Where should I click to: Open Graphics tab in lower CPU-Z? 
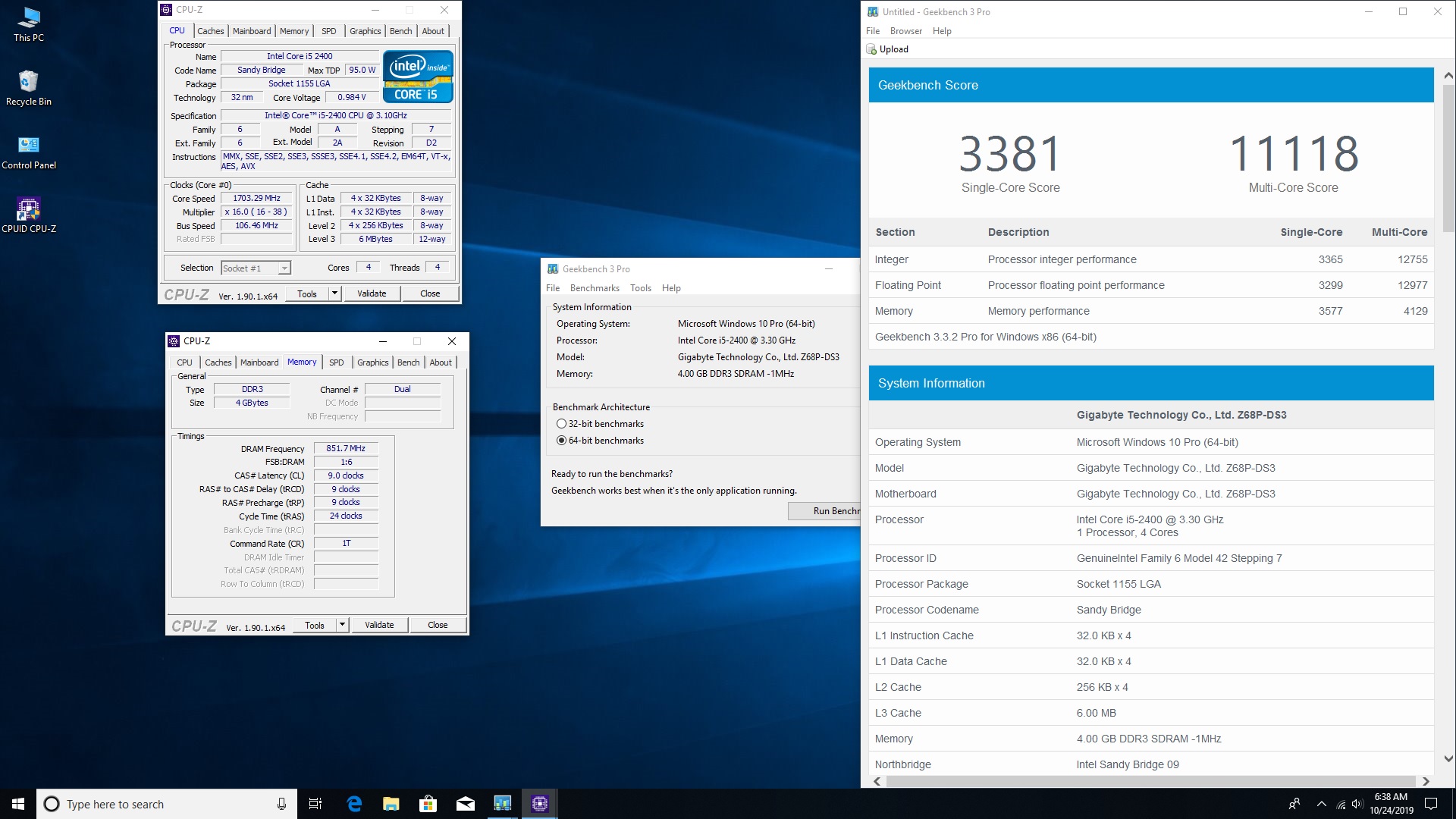coord(373,362)
